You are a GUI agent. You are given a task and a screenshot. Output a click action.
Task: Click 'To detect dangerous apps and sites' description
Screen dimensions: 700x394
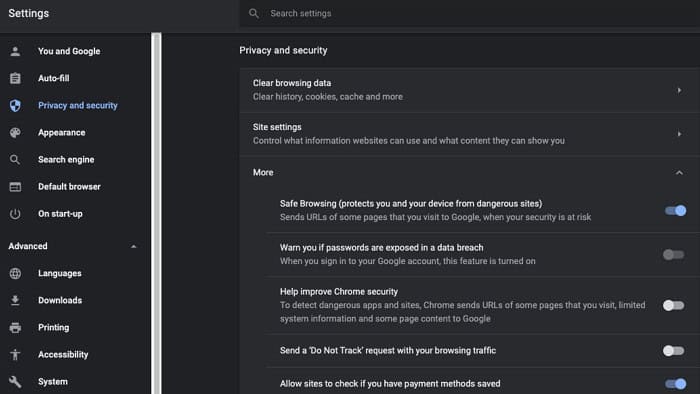click(462, 312)
